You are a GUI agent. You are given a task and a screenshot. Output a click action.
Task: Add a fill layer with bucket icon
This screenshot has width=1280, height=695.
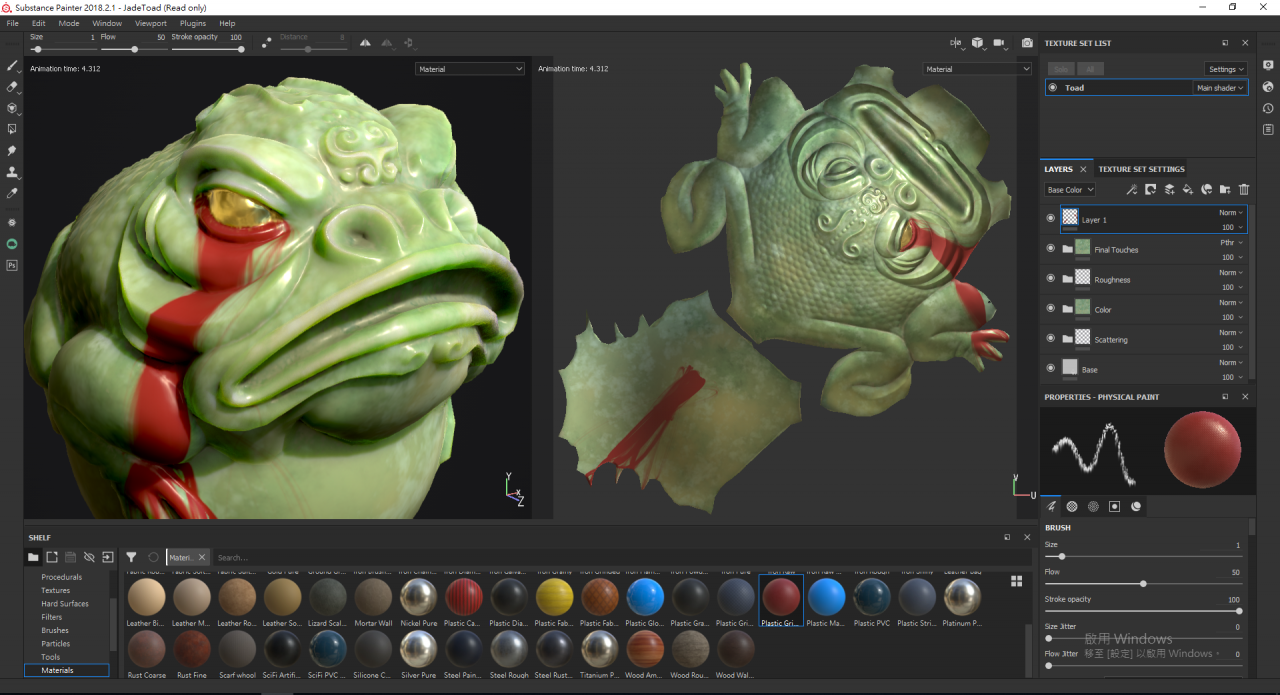(1188, 189)
